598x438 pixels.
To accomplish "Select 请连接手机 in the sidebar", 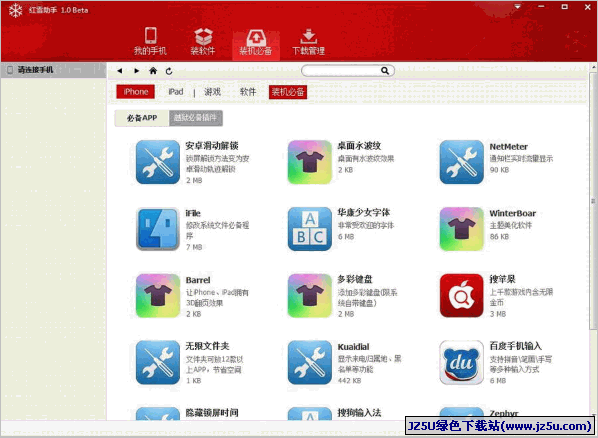I will click(x=53, y=70).
